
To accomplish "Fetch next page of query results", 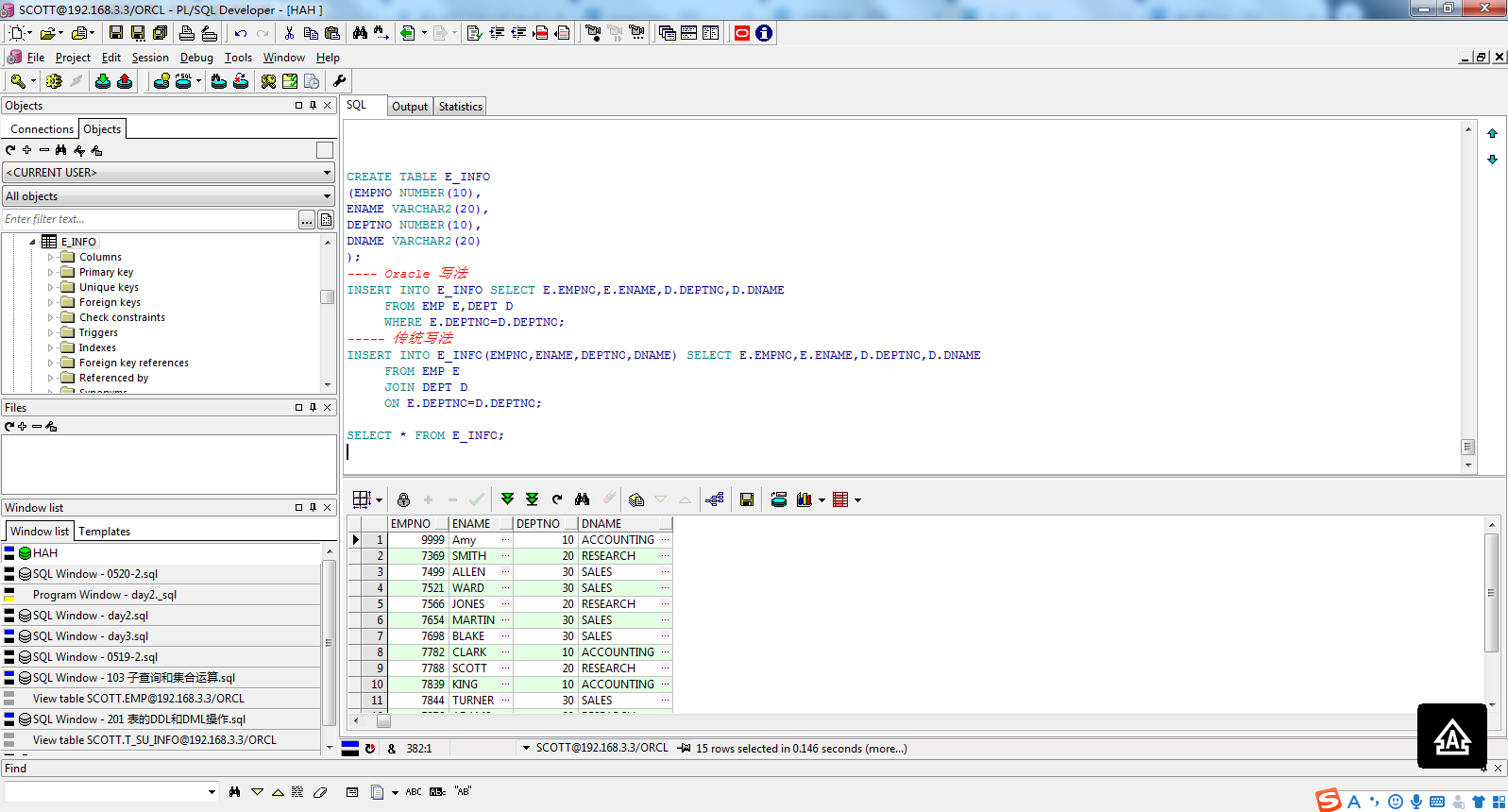I will pyautogui.click(x=507, y=499).
